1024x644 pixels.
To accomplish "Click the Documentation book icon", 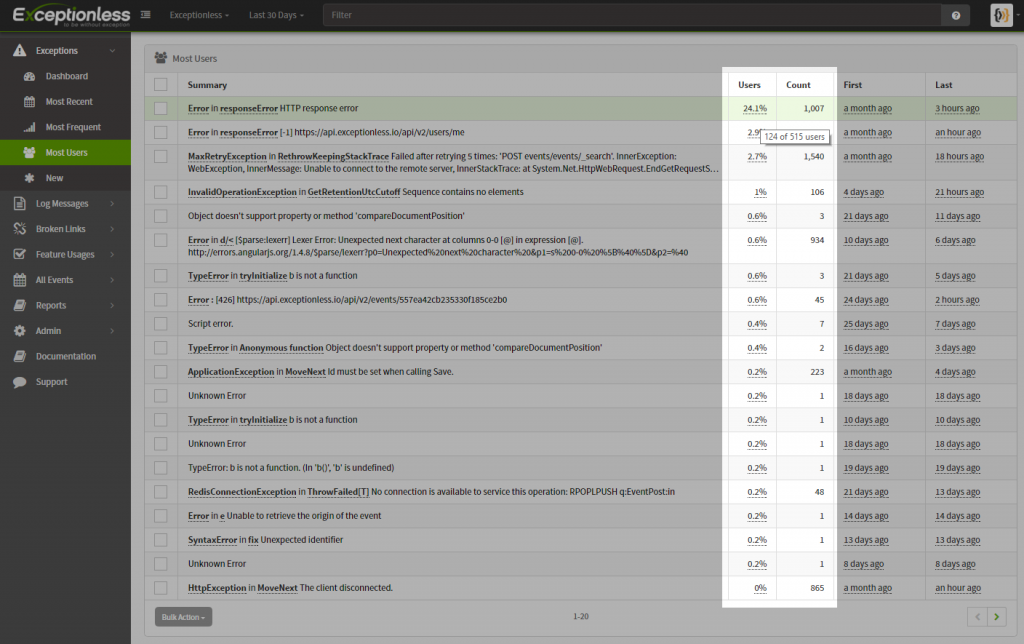I will pyautogui.click(x=20, y=357).
